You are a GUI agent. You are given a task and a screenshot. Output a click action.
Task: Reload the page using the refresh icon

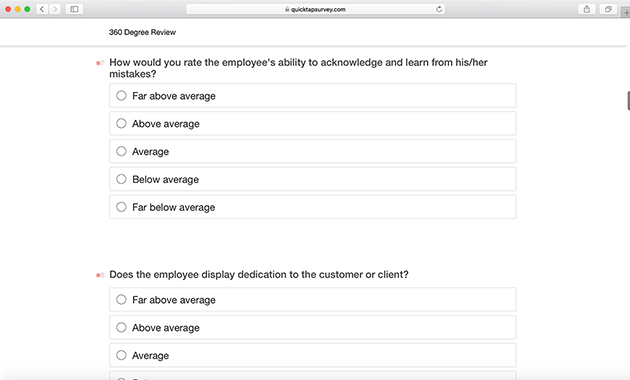point(439,9)
